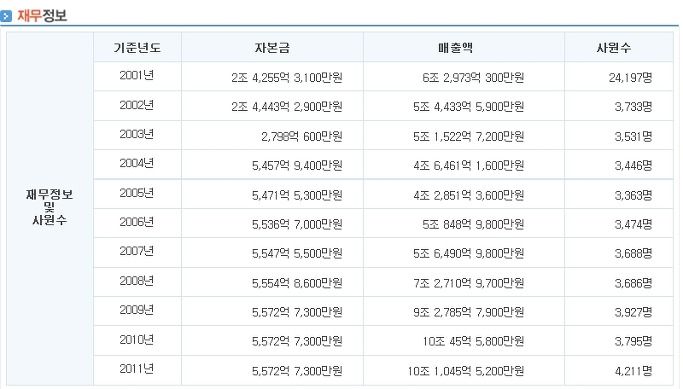Select the 2004년 year cell

click(137, 163)
